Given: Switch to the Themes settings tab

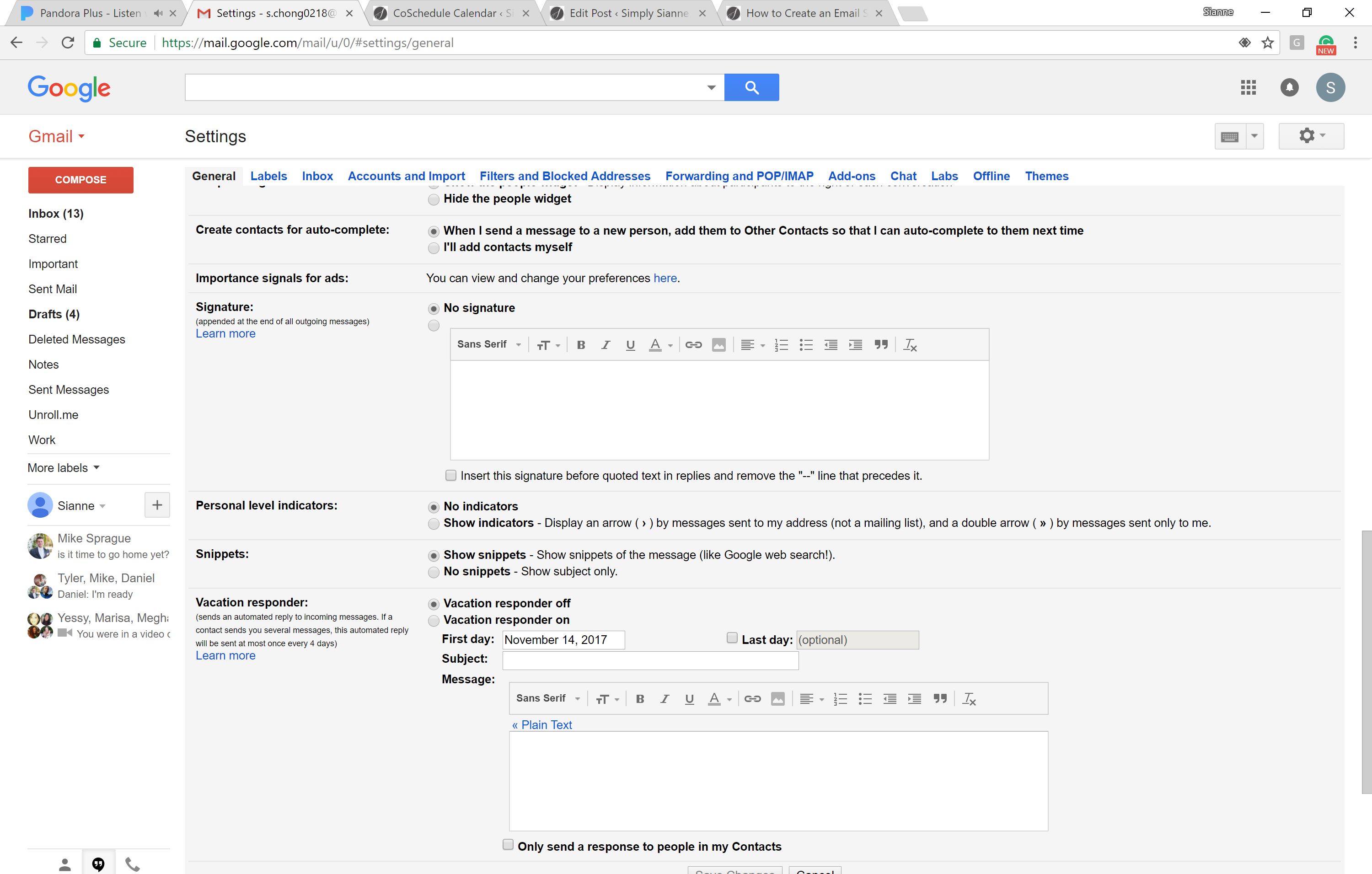Looking at the screenshot, I should point(1047,176).
